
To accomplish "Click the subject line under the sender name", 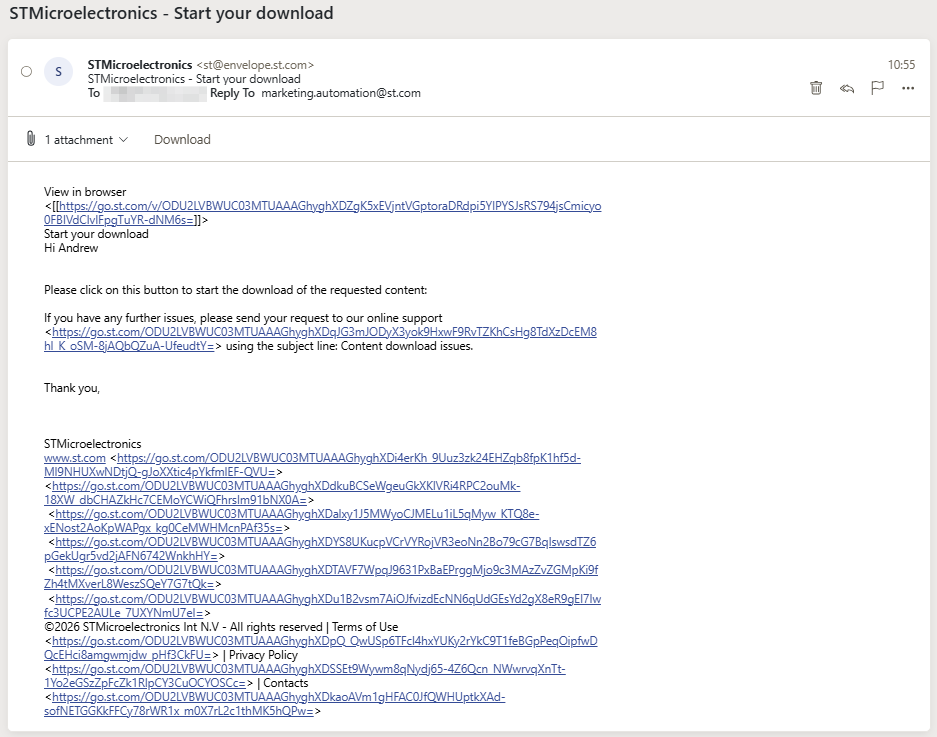I will pos(194,79).
